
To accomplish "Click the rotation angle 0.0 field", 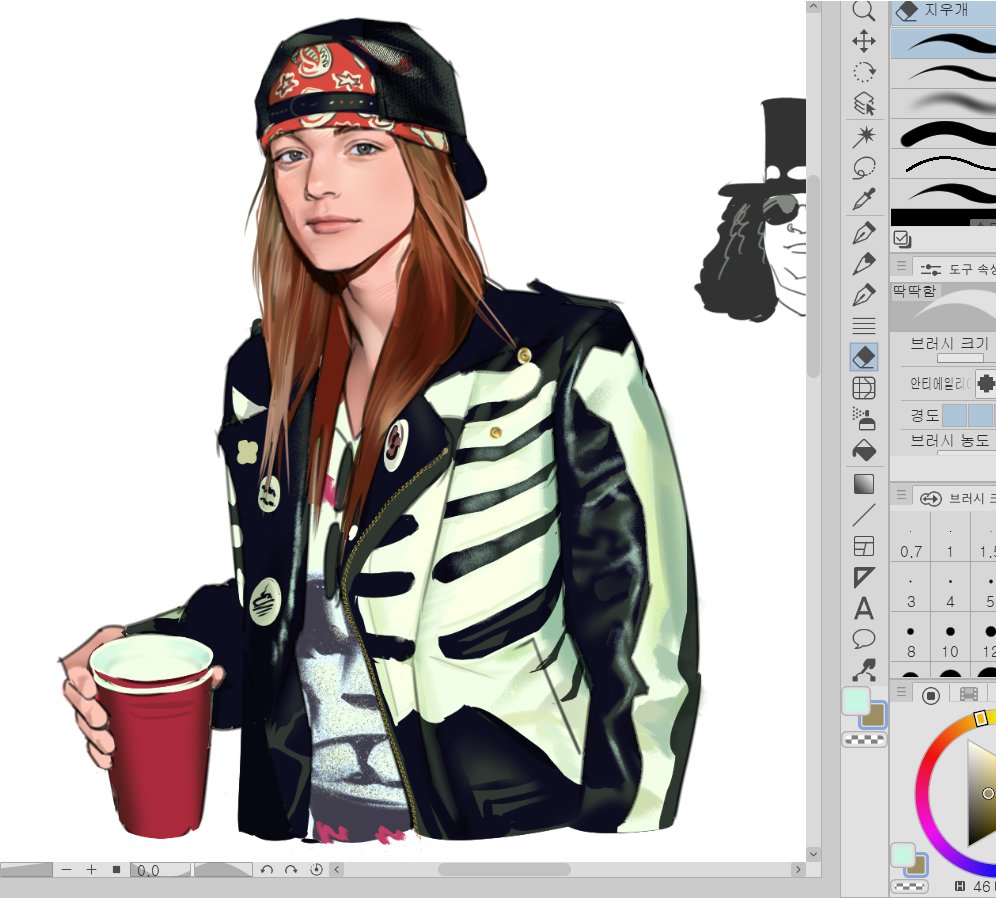I will [159, 870].
